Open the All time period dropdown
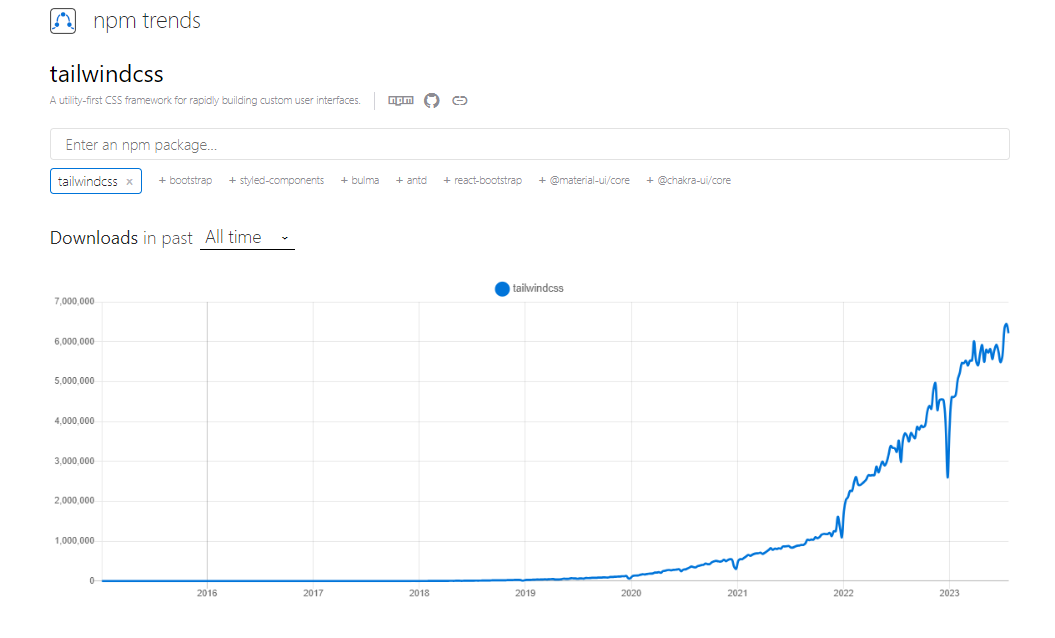This screenshot has width=1055, height=638. tap(247, 238)
